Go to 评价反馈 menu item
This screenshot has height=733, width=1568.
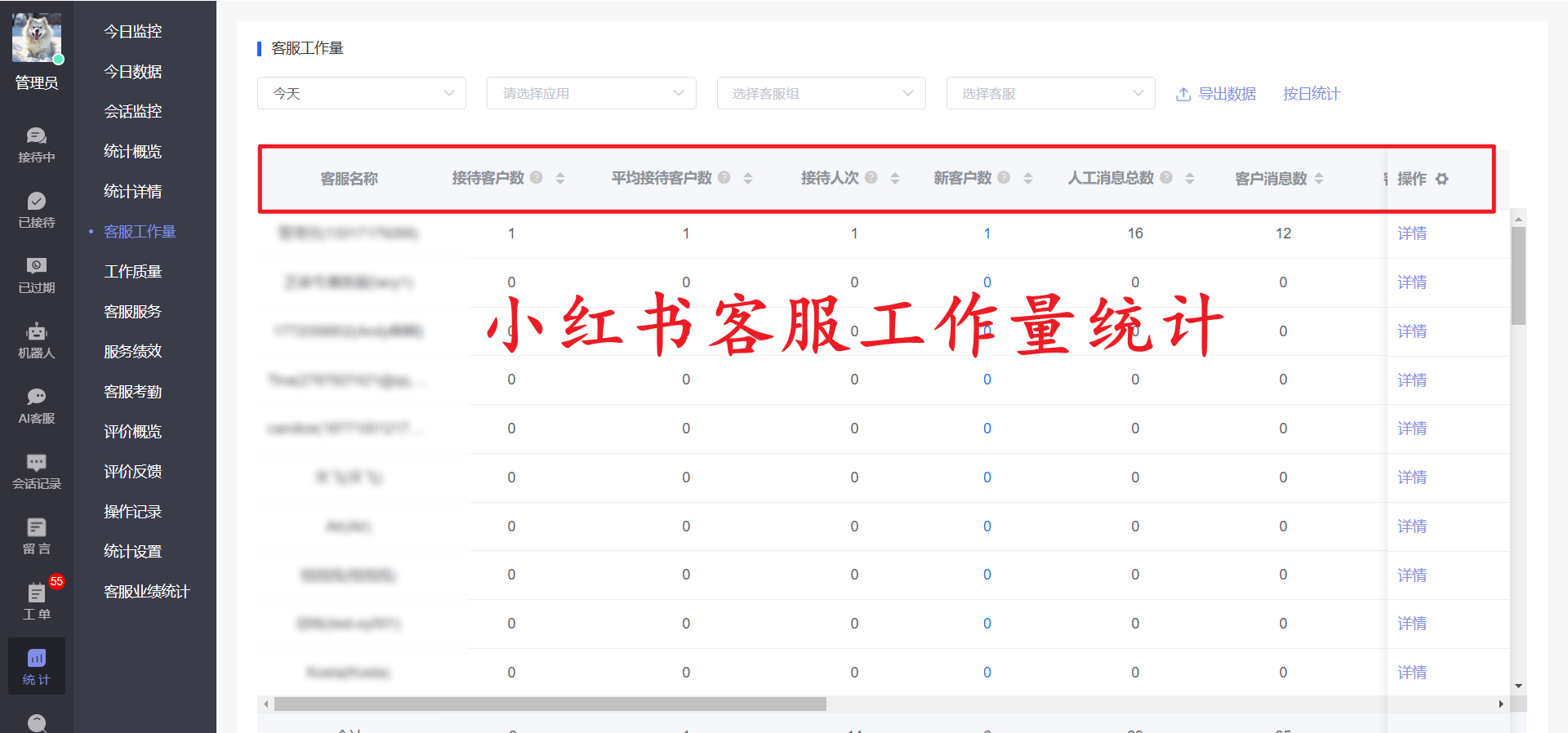(133, 472)
